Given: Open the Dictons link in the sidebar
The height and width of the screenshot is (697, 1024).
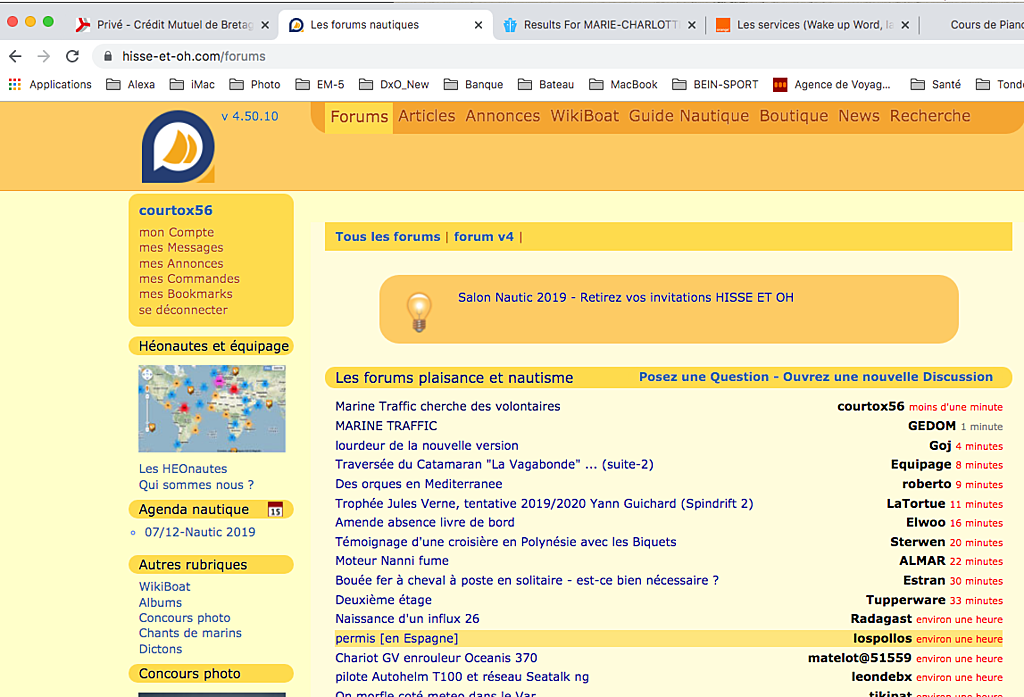Looking at the screenshot, I should pyautogui.click(x=160, y=649).
